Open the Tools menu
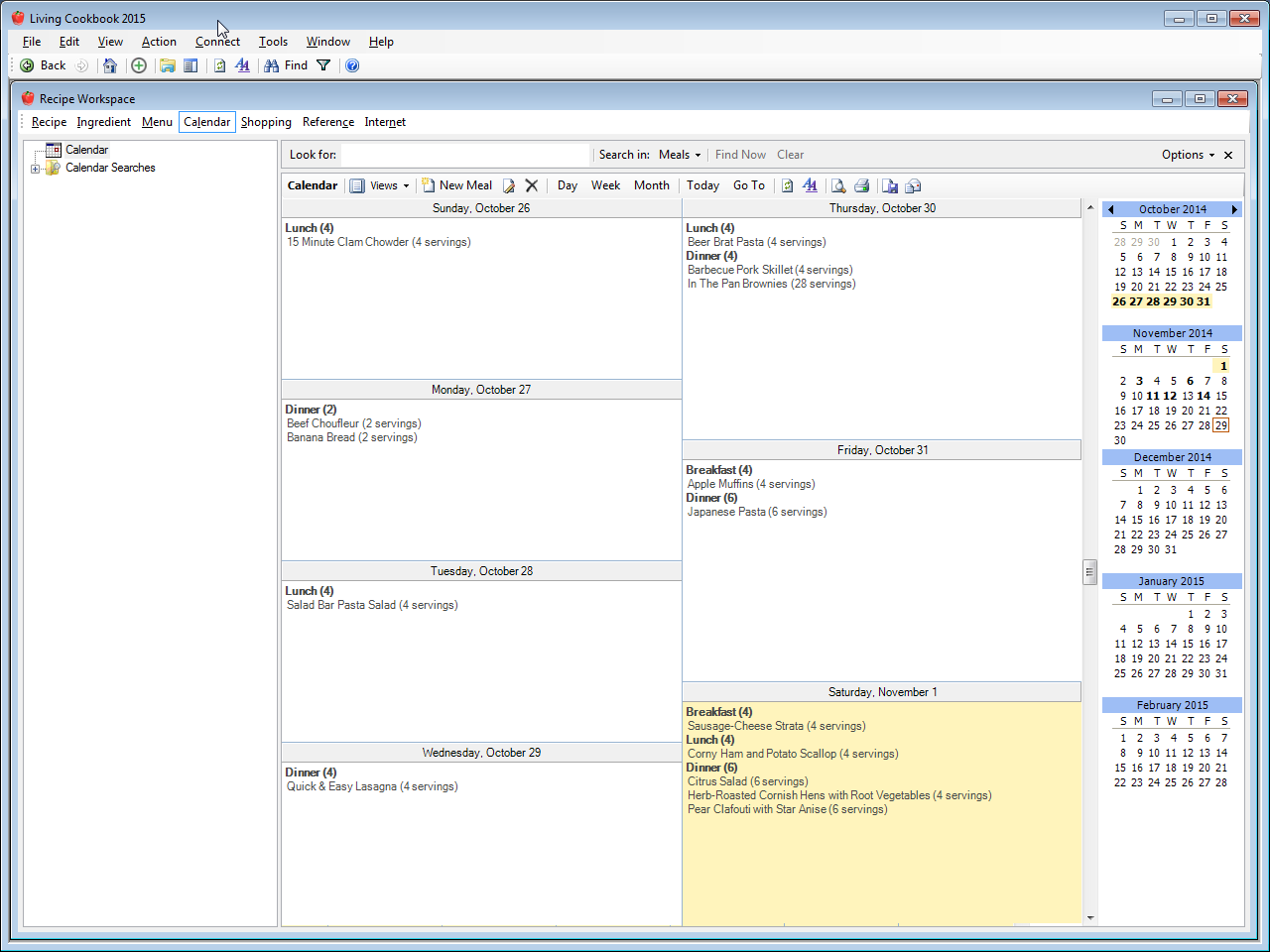1270x952 pixels. (273, 42)
